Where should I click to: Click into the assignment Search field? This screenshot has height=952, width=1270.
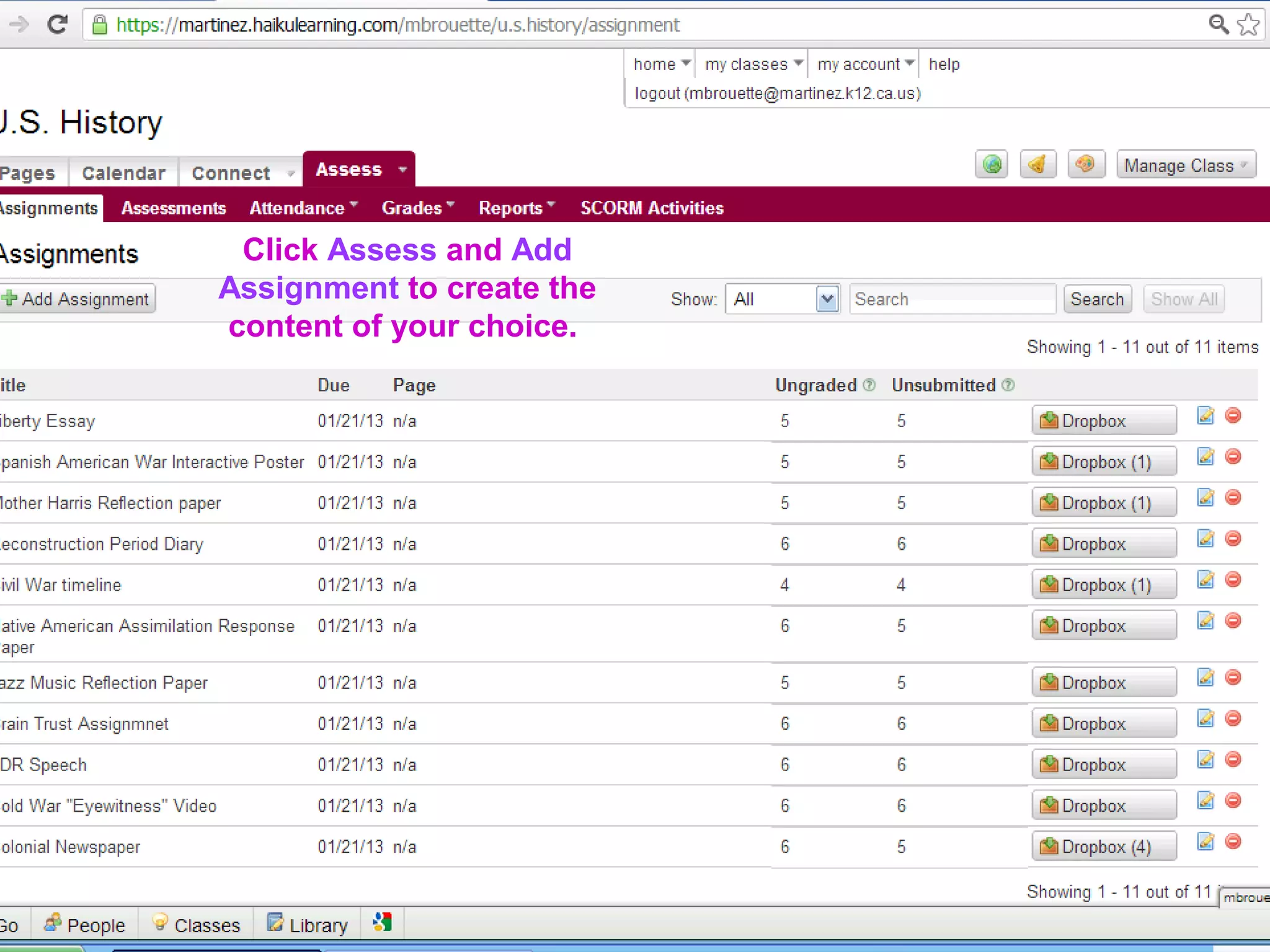(952, 299)
